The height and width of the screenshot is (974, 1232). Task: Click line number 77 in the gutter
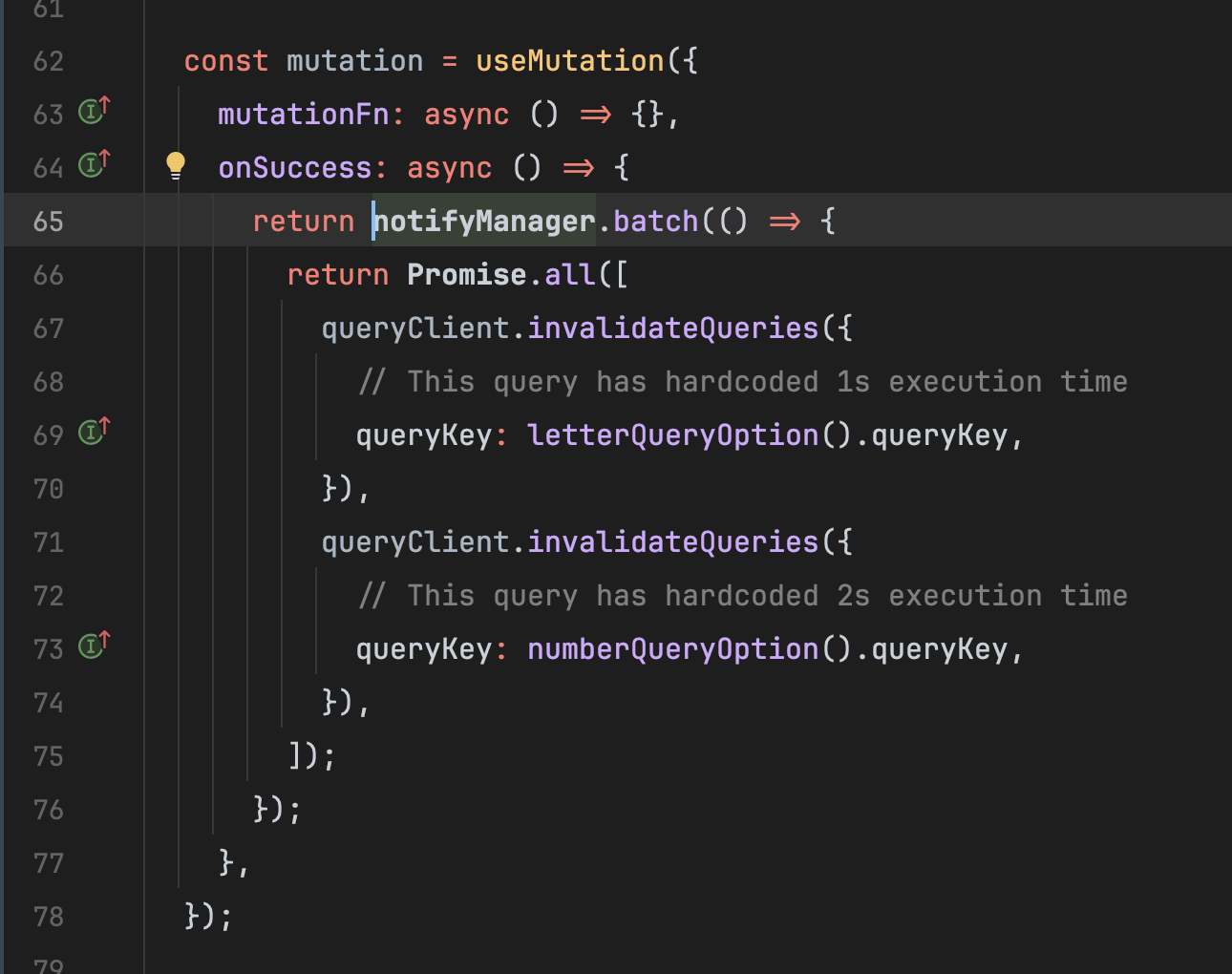(49, 863)
